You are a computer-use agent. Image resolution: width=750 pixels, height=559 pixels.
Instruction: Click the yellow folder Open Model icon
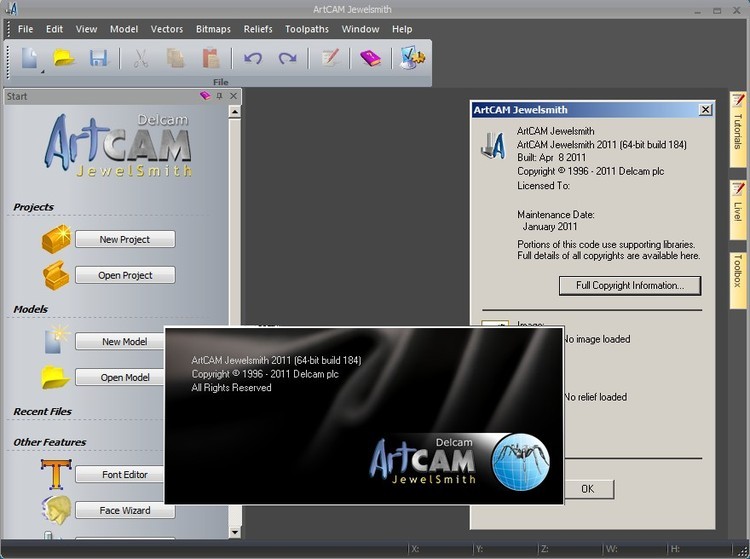tap(55, 377)
